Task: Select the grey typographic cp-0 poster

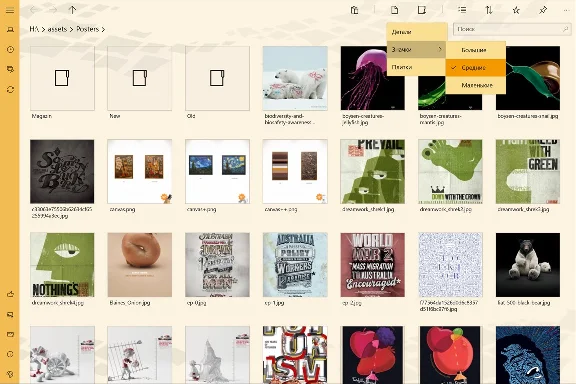Action: [217, 265]
